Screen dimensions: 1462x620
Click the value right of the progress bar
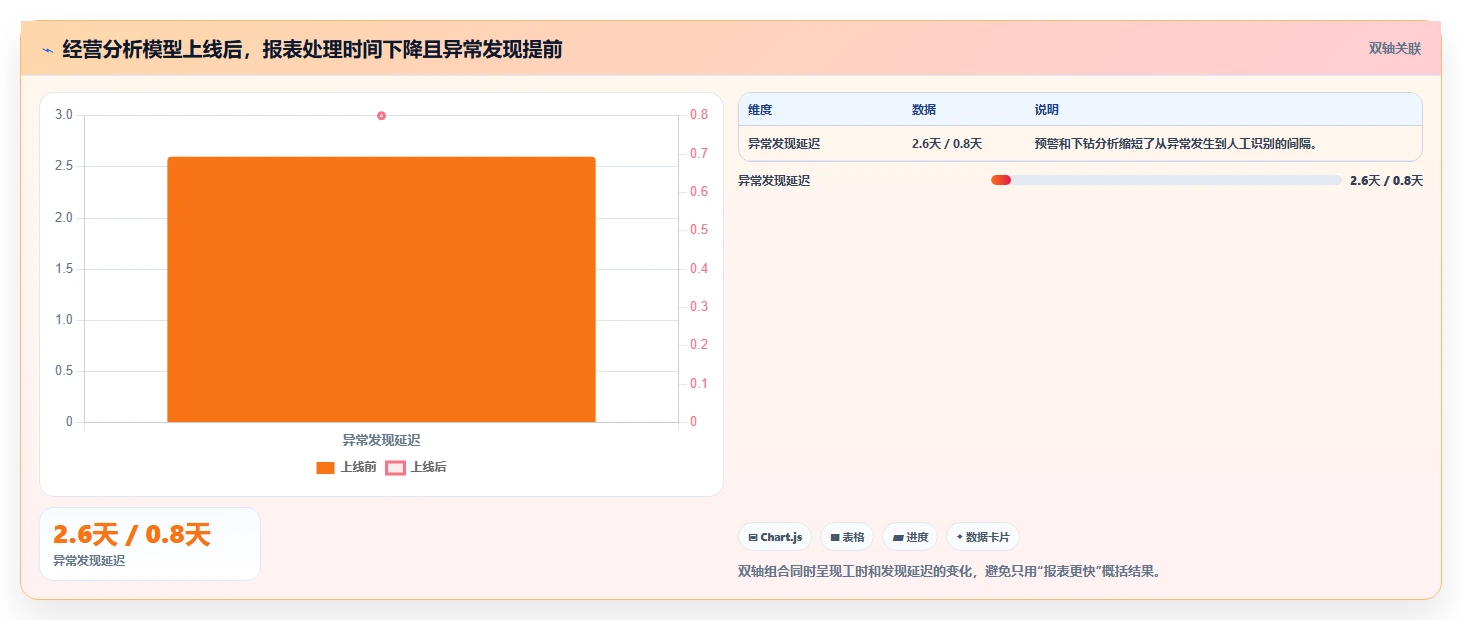1386,180
